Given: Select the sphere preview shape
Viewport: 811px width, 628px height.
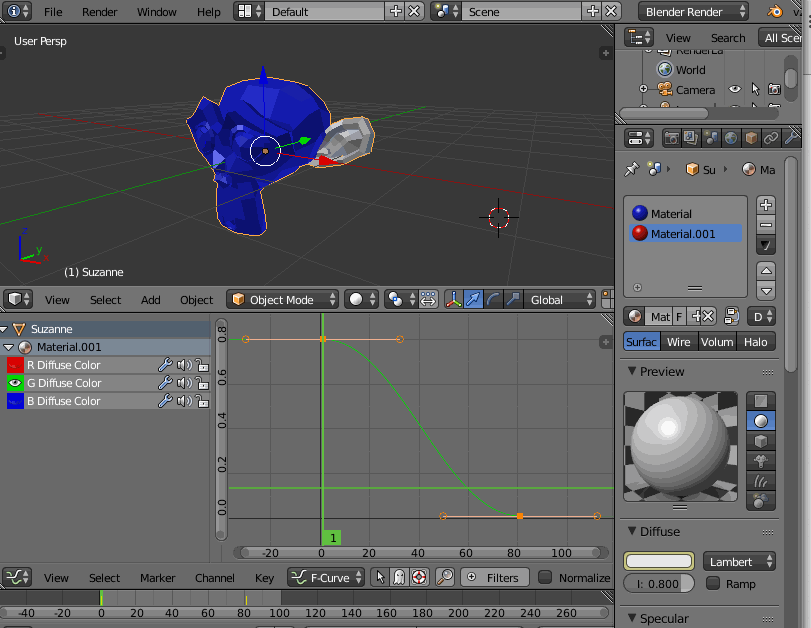Looking at the screenshot, I should (761, 421).
